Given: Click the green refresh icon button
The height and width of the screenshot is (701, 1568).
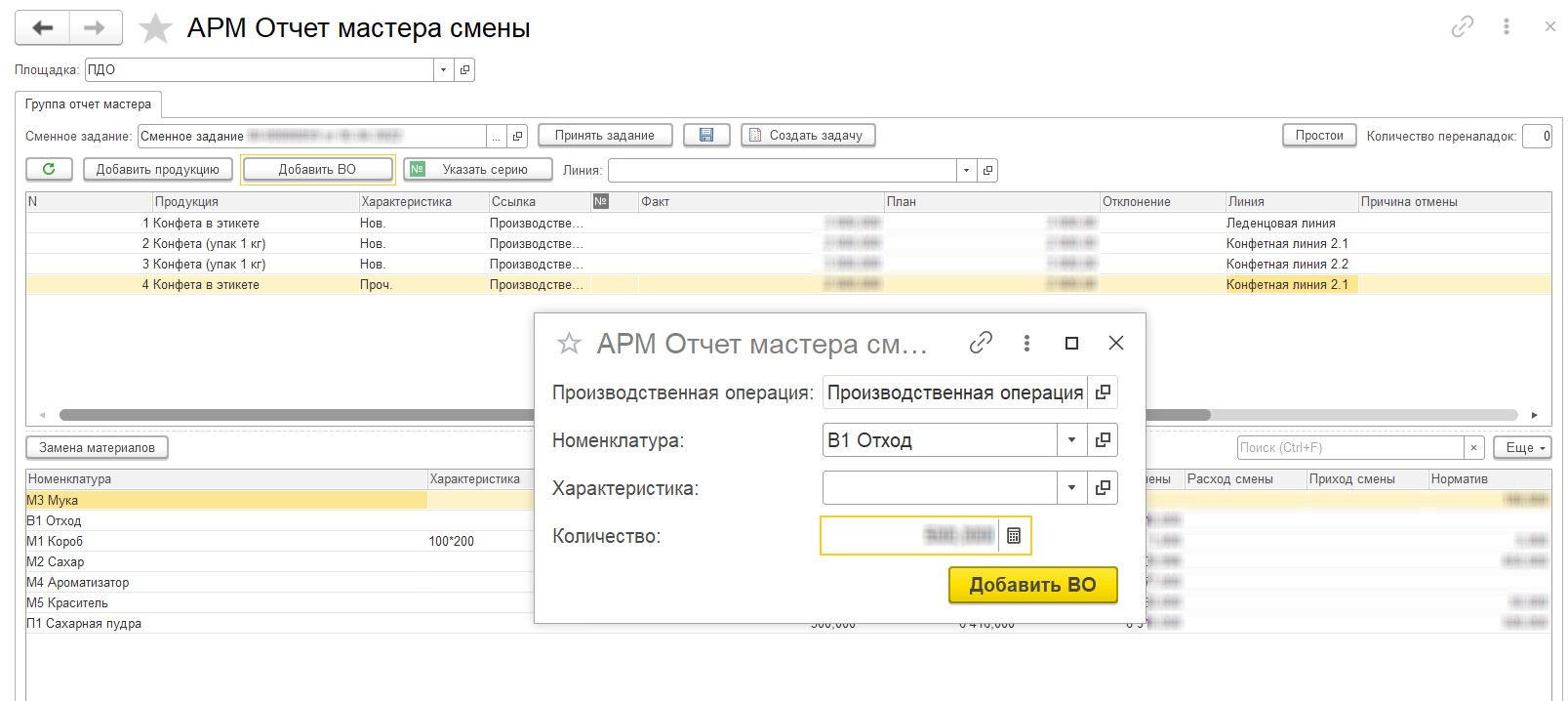Looking at the screenshot, I should 49,170.
